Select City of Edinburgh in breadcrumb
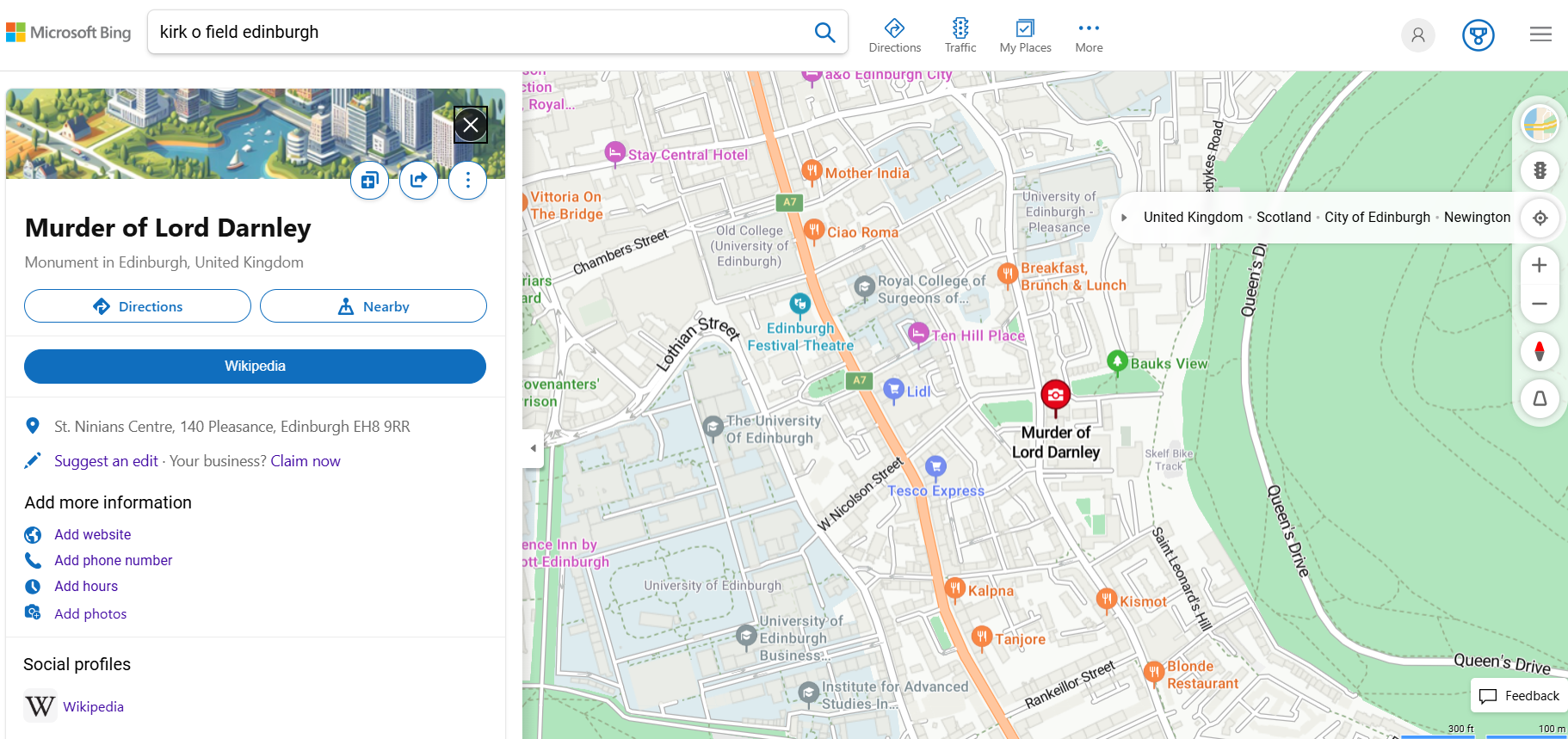This screenshot has height=739, width=1568. 1377,218
